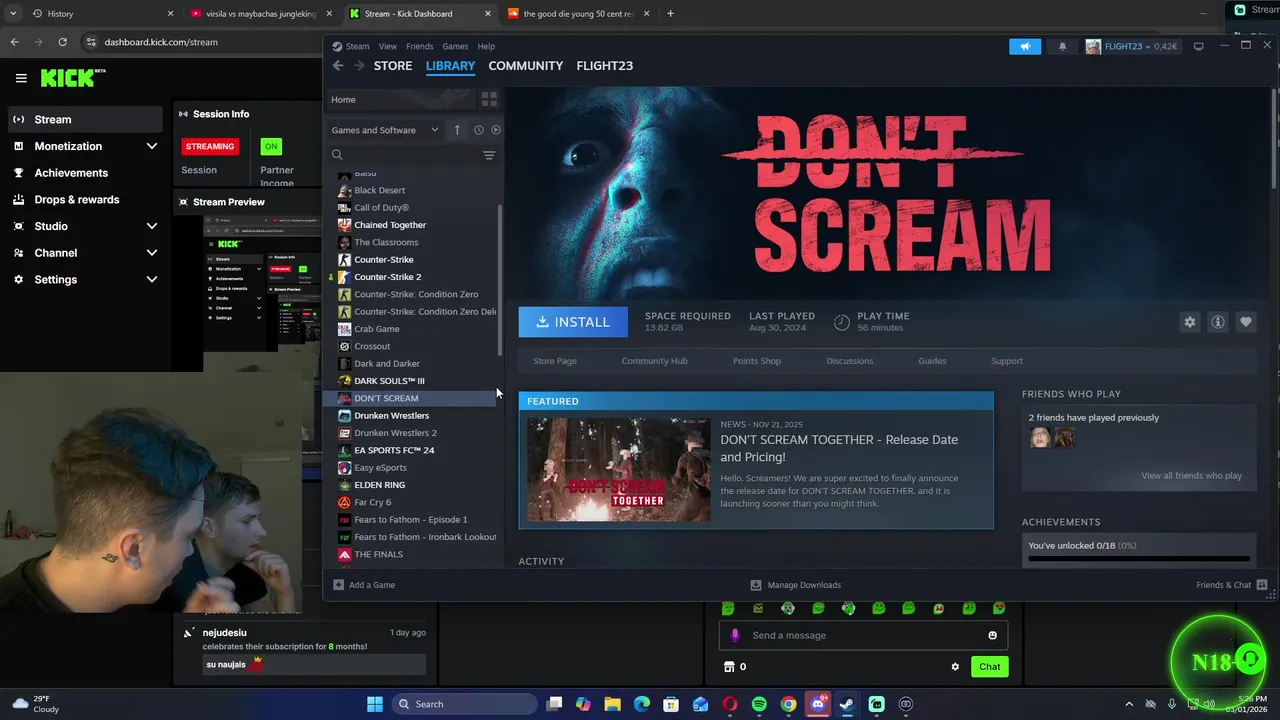1280x720 pixels.
Task: Expand the Monetization section in Kick sidebar
Action: [152, 146]
